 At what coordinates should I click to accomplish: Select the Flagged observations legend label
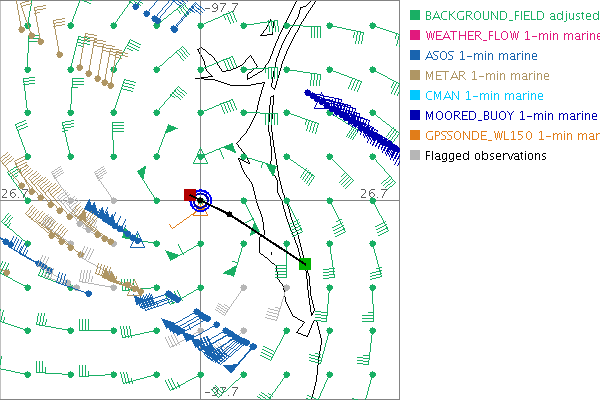(x=486, y=156)
